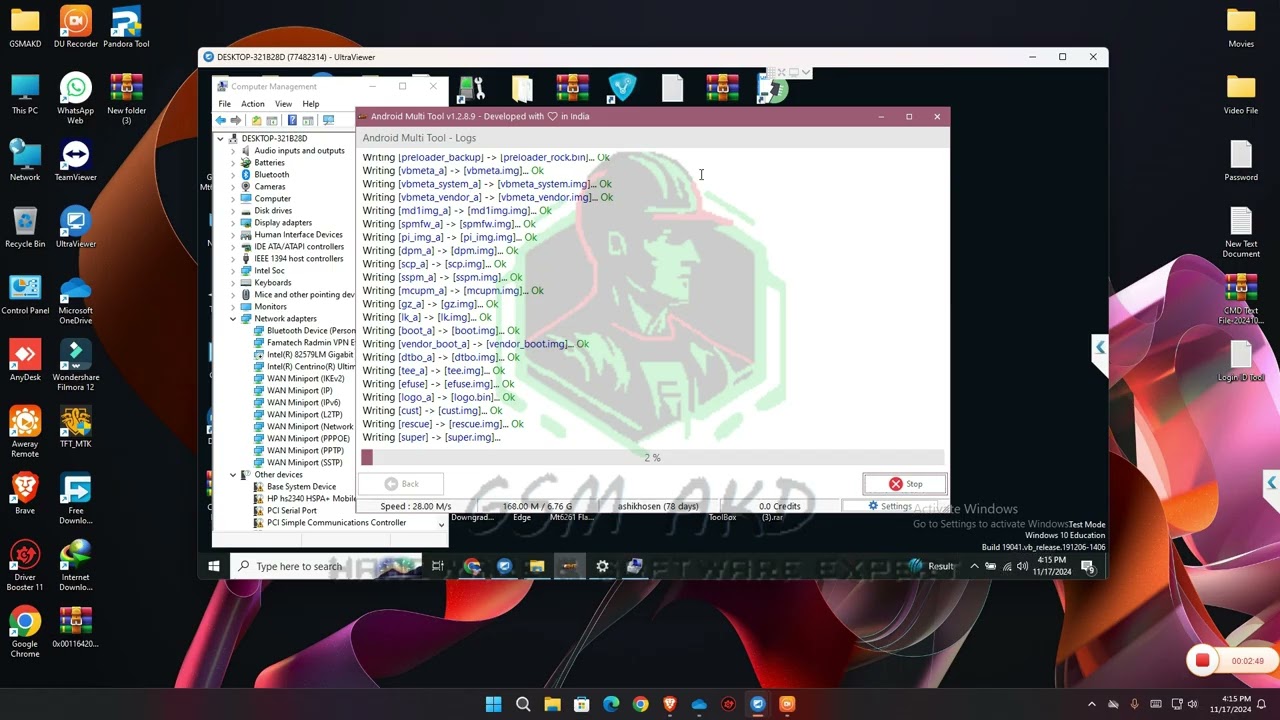1280x720 pixels.
Task: Open Driver Booster 11 shortcut
Action: pyautogui.click(x=25, y=566)
